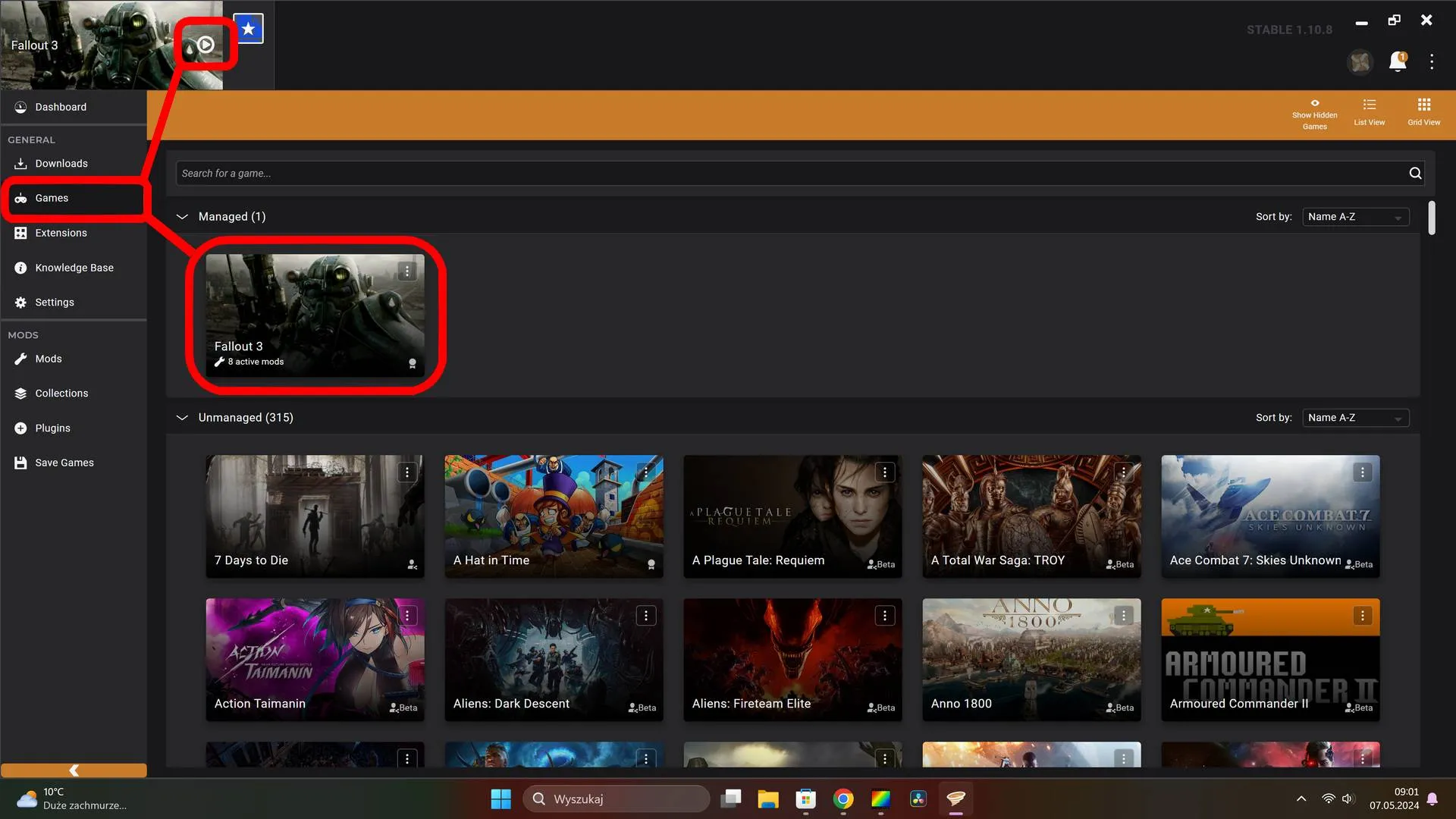Screen dimensions: 1456x819
Task: Open Aliens: Fireteam Elite options menu
Action: (x=885, y=616)
